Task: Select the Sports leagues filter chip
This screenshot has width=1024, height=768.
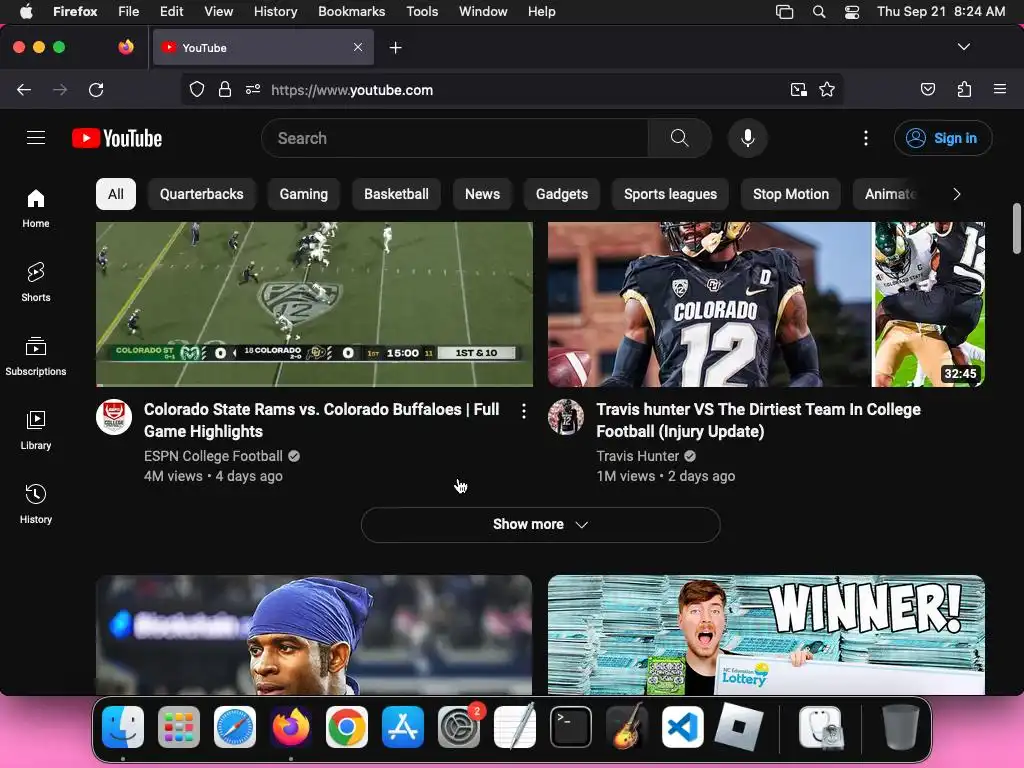Action: tap(670, 194)
